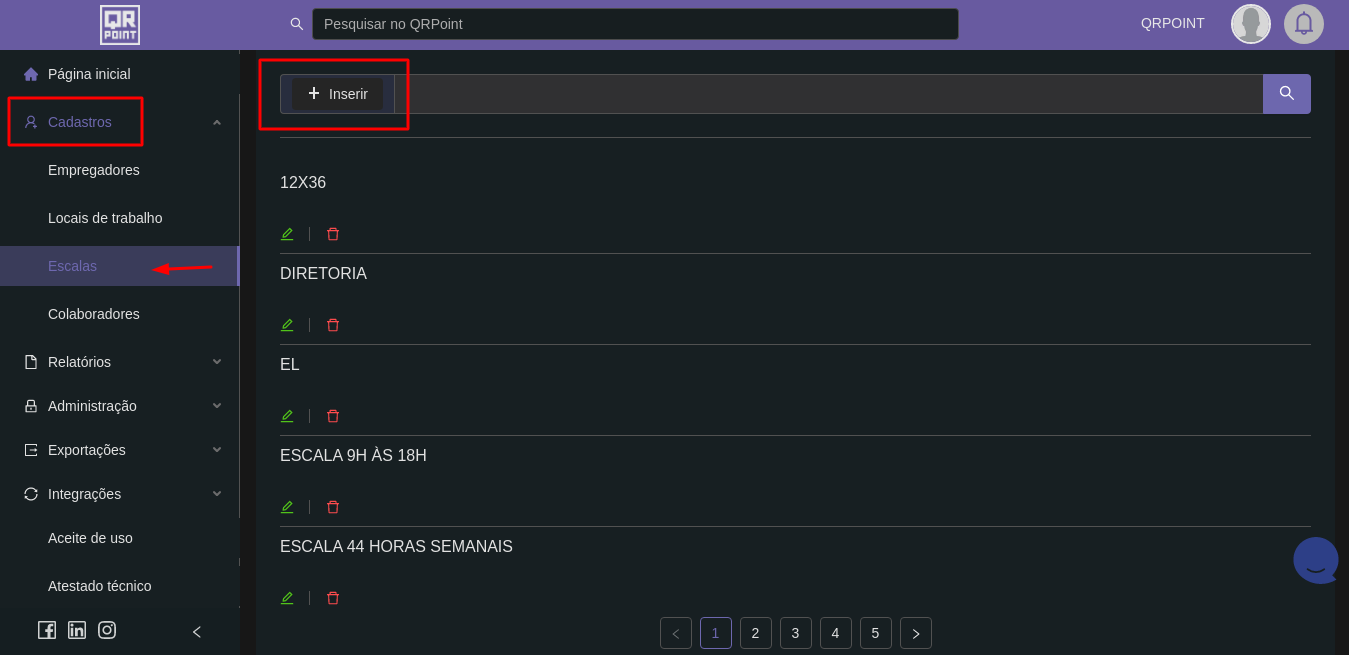Click the Inserir button
Viewport: 1349px width, 655px height.
[338, 94]
